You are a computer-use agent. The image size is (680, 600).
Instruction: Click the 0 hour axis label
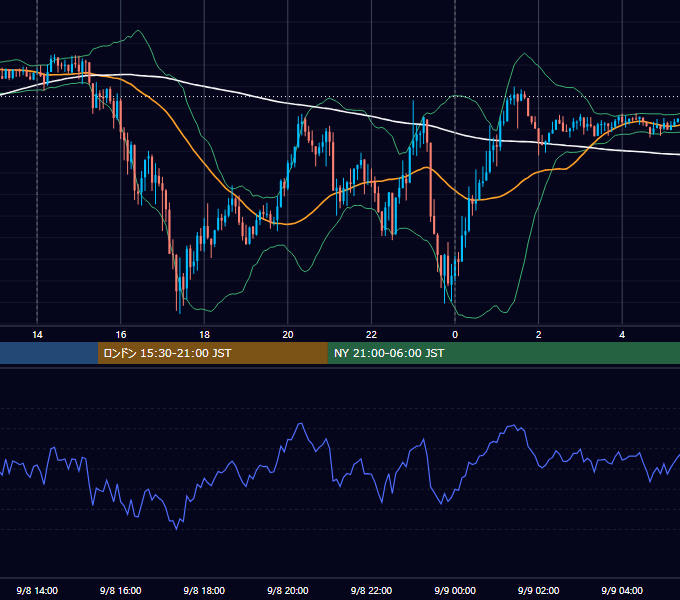(455, 335)
